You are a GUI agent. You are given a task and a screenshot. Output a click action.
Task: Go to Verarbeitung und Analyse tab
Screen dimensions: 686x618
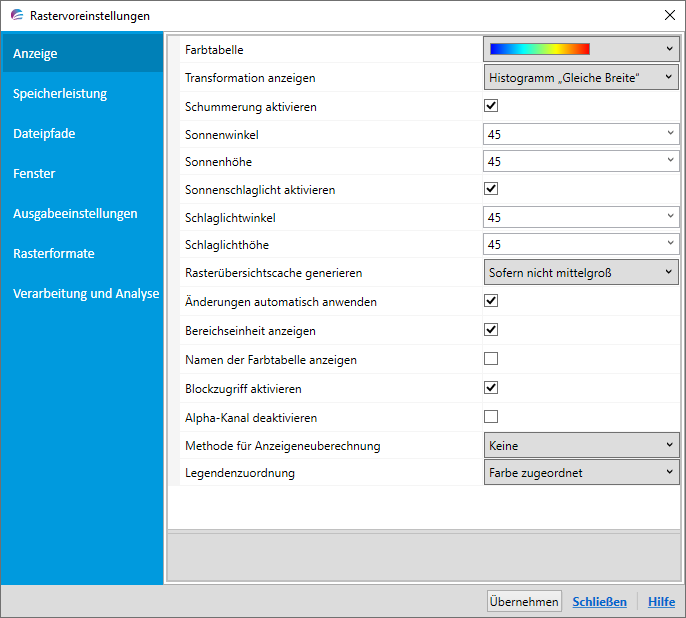(86, 293)
